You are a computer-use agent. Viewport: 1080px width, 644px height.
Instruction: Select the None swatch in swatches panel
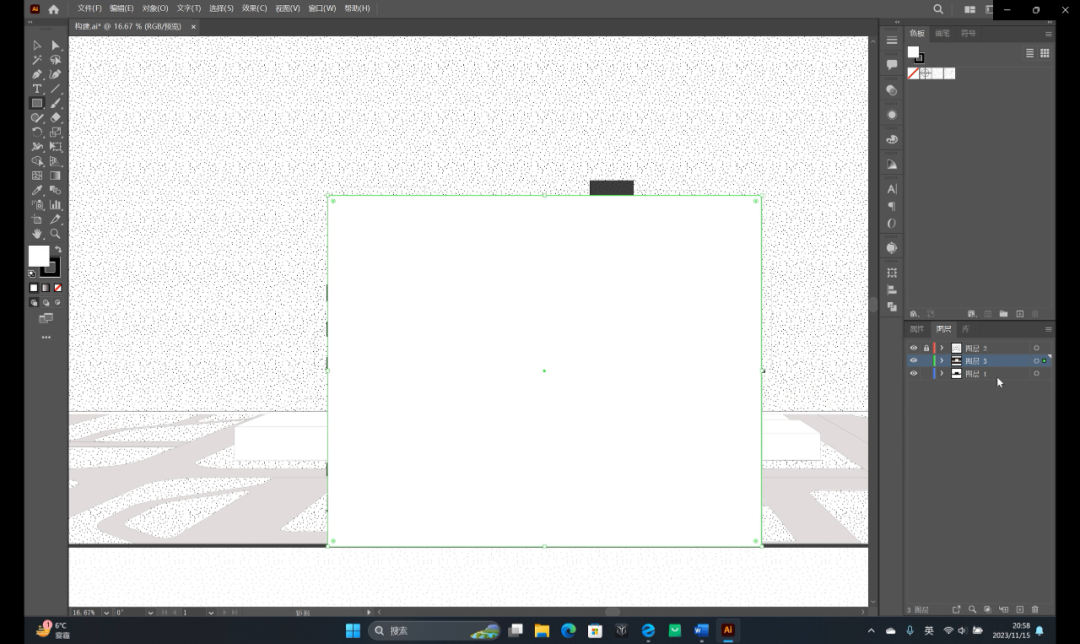[913, 73]
